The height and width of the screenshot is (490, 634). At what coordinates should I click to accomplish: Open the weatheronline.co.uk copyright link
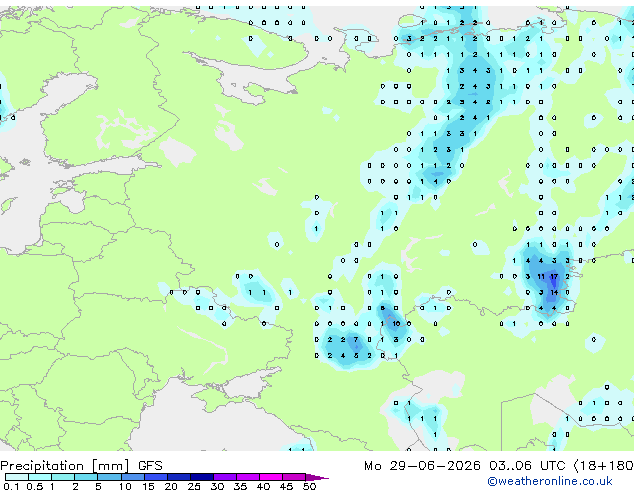pos(549,481)
